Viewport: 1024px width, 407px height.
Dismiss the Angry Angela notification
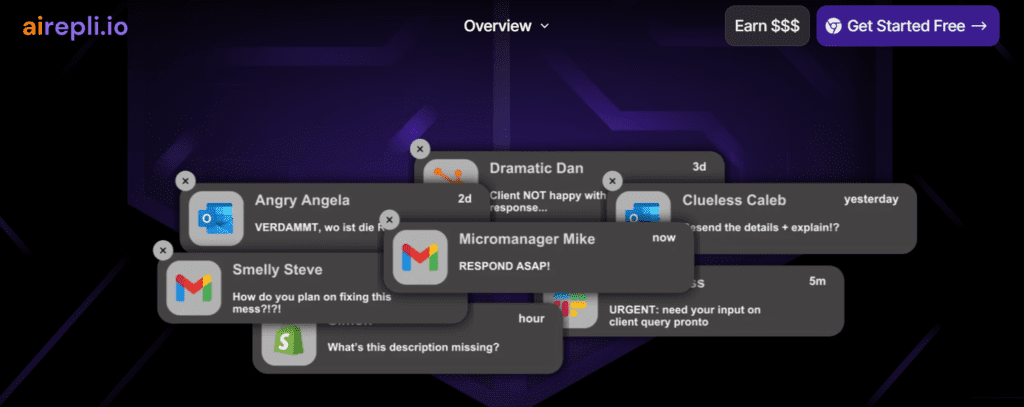[x=185, y=180]
